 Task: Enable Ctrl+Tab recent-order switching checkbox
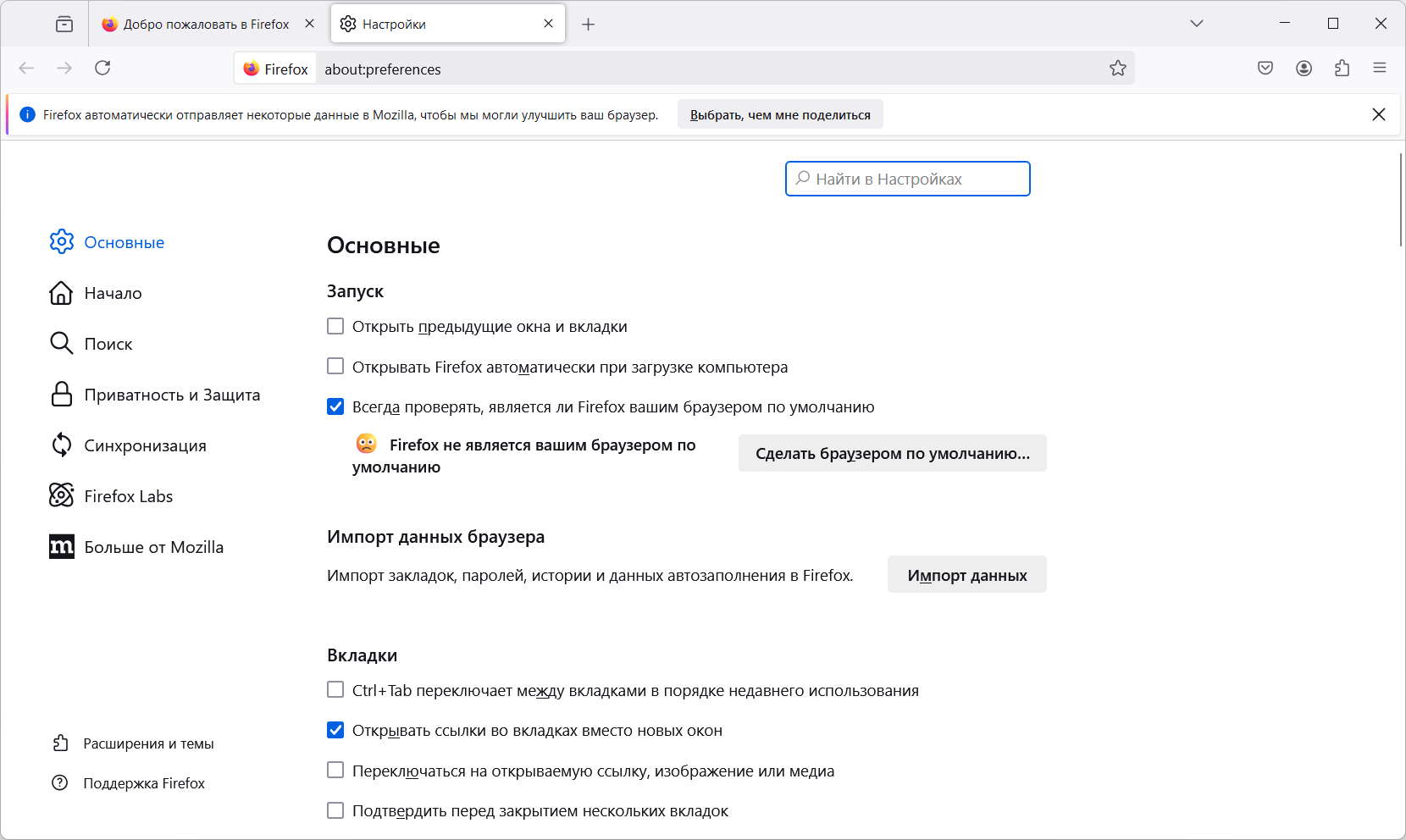335,690
